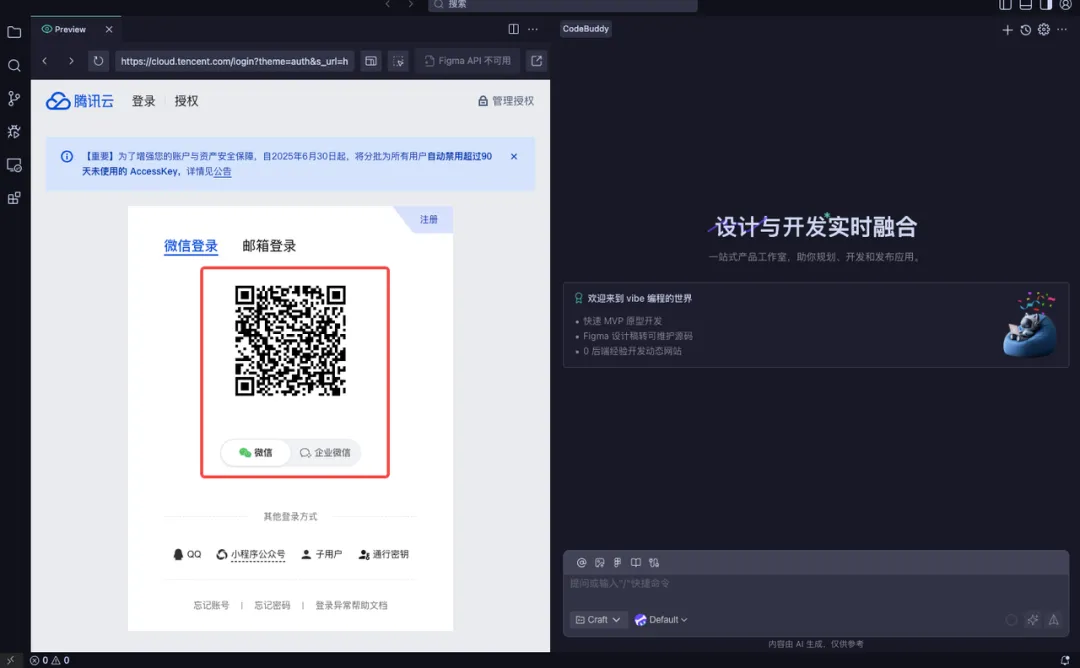
Task: Open notifications bell in status bar
Action: (x=1065, y=660)
